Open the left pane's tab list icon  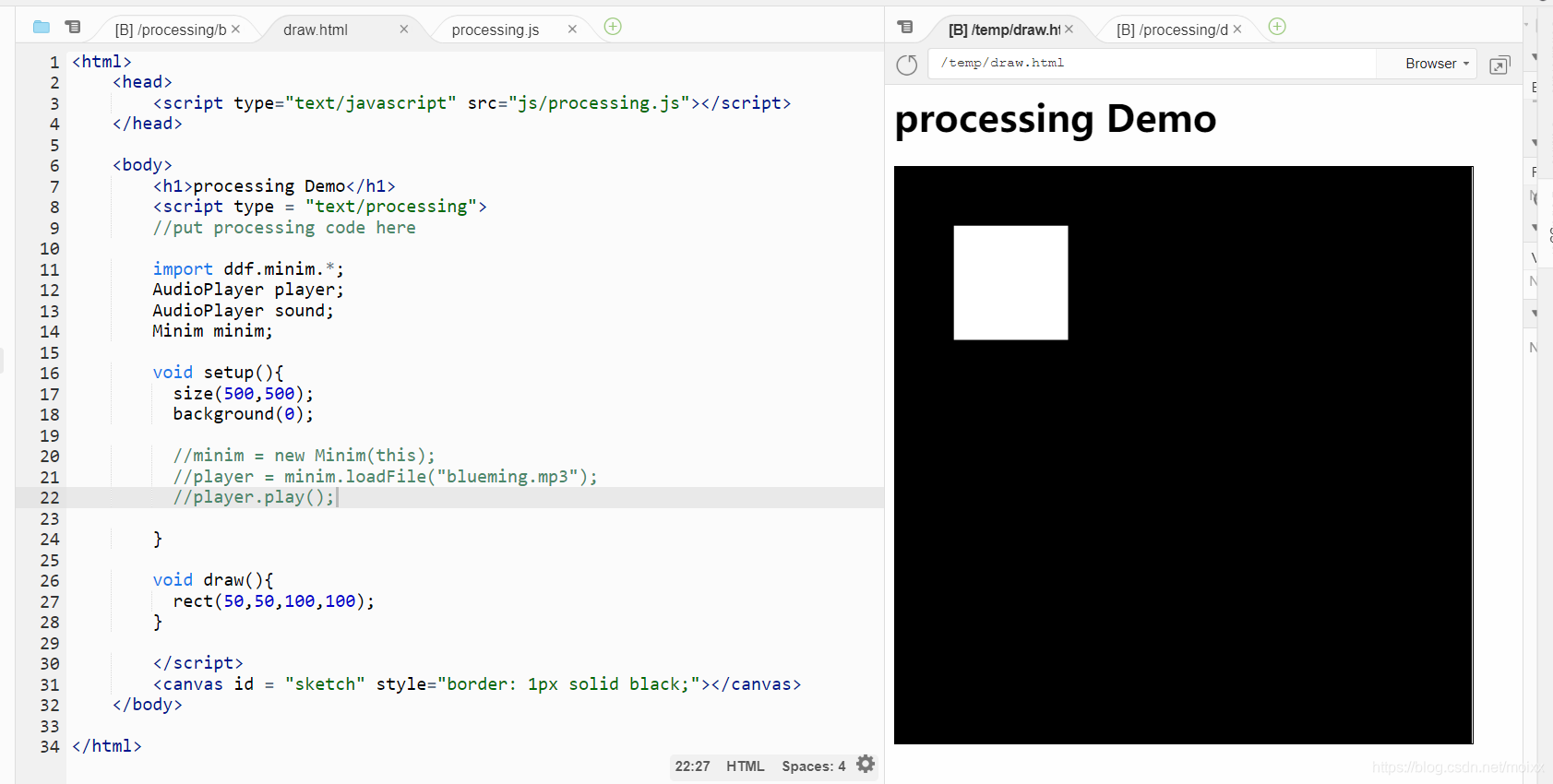tap(73, 28)
